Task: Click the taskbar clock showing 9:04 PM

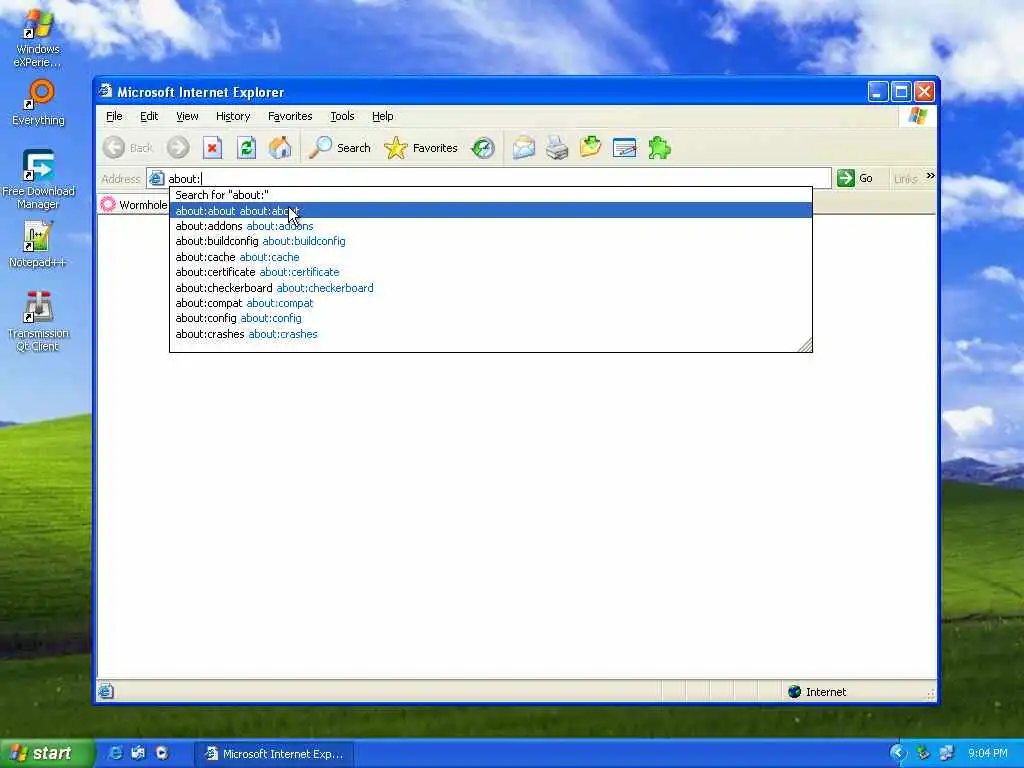Action: 987,754
